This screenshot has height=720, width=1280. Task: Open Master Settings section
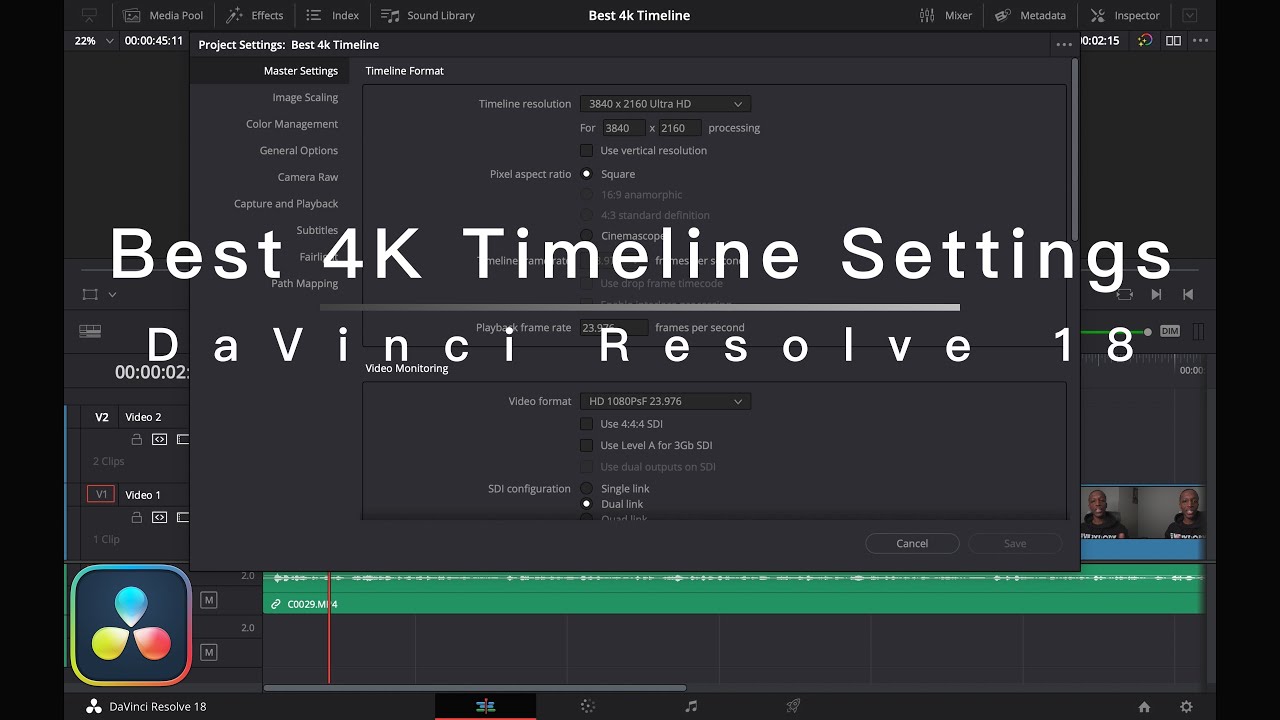[301, 71]
